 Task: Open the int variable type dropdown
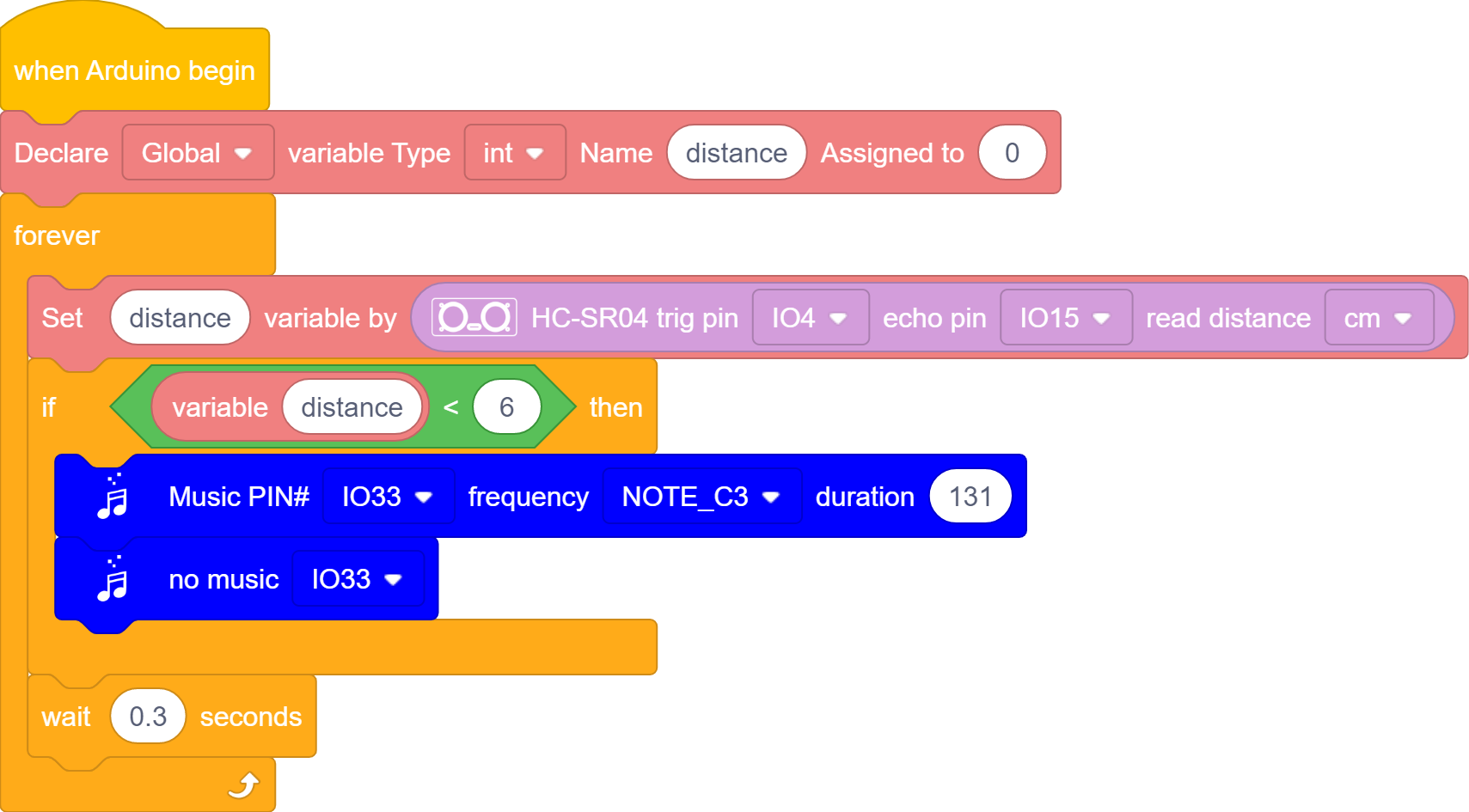[515, 152]
